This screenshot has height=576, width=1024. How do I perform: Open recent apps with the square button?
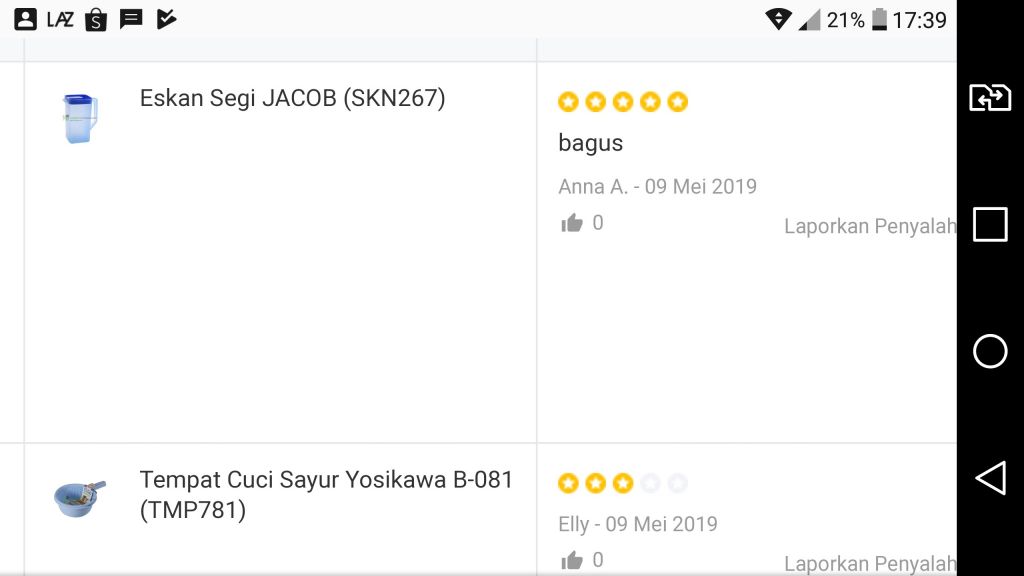pos(990,225)
